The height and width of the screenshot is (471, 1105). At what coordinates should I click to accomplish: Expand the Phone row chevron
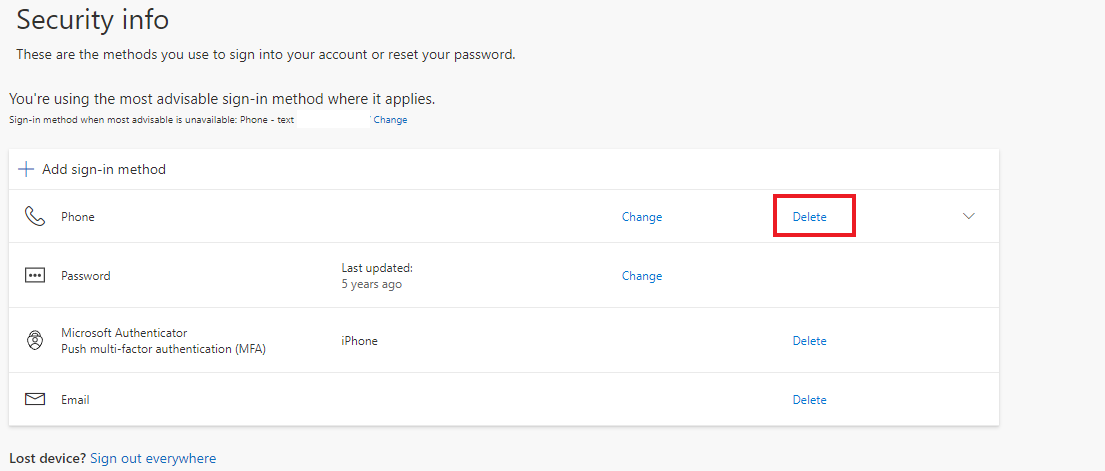[968, 216]
